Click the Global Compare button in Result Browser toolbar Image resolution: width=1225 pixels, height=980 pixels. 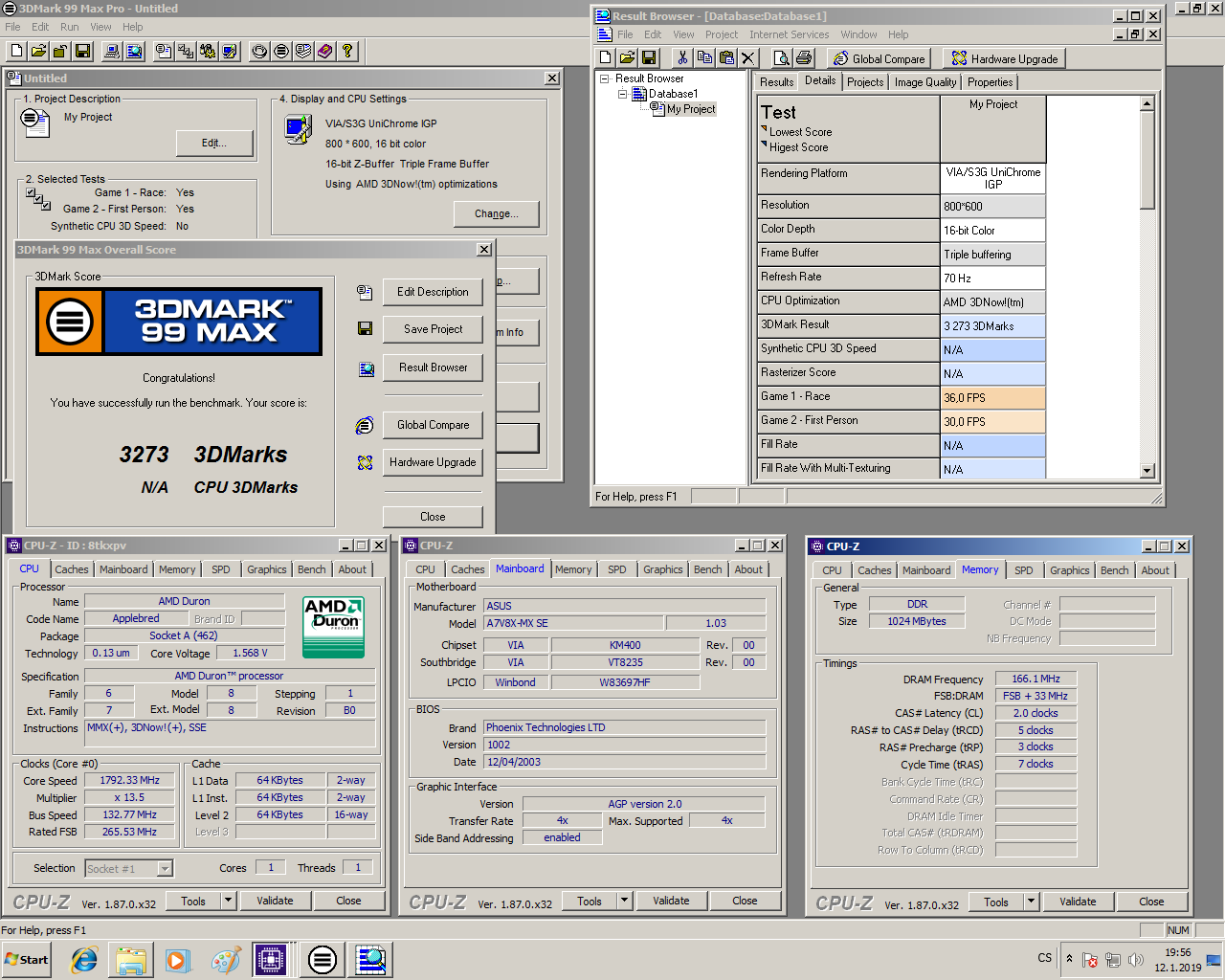879,58
